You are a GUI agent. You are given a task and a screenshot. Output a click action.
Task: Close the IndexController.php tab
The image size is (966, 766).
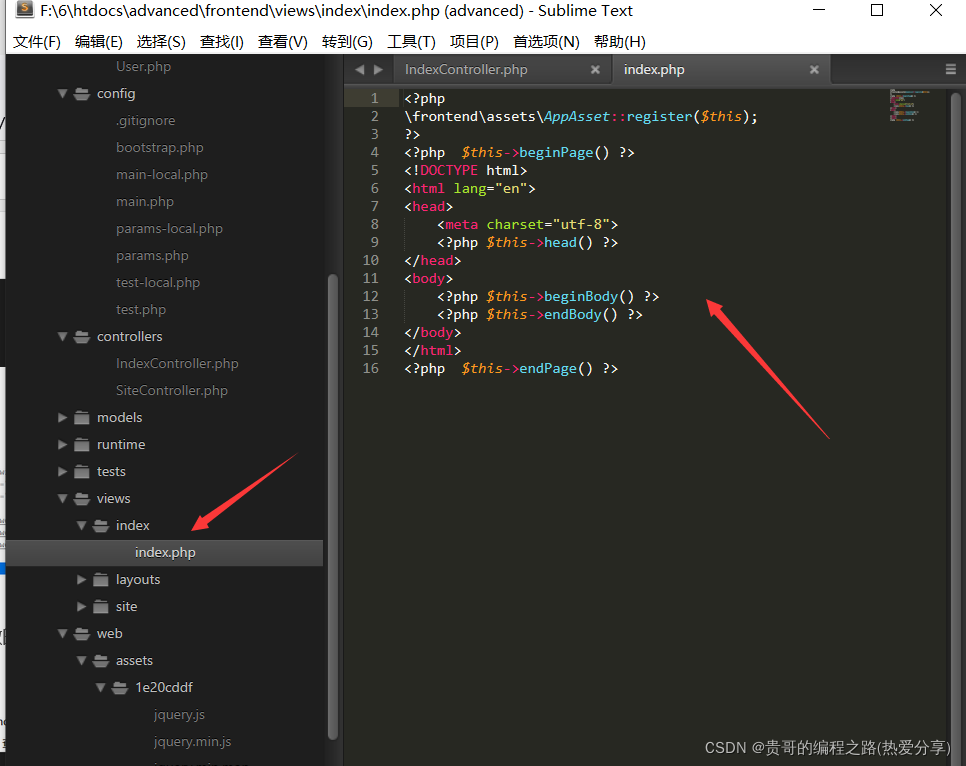point(595,70)
